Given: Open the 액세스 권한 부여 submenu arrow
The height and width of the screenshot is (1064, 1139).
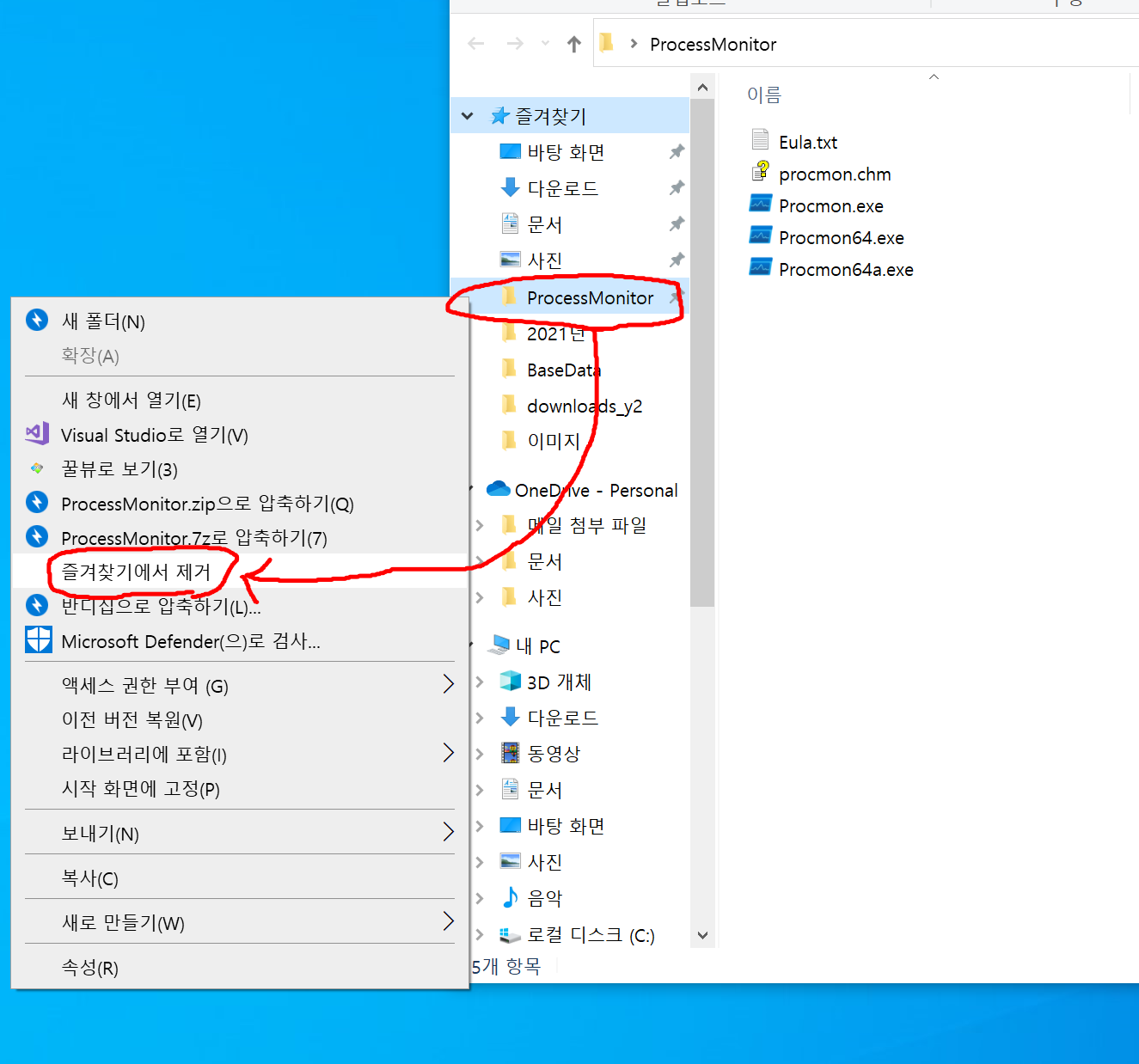Looking at the screenshot, I should tap(448, 684).
